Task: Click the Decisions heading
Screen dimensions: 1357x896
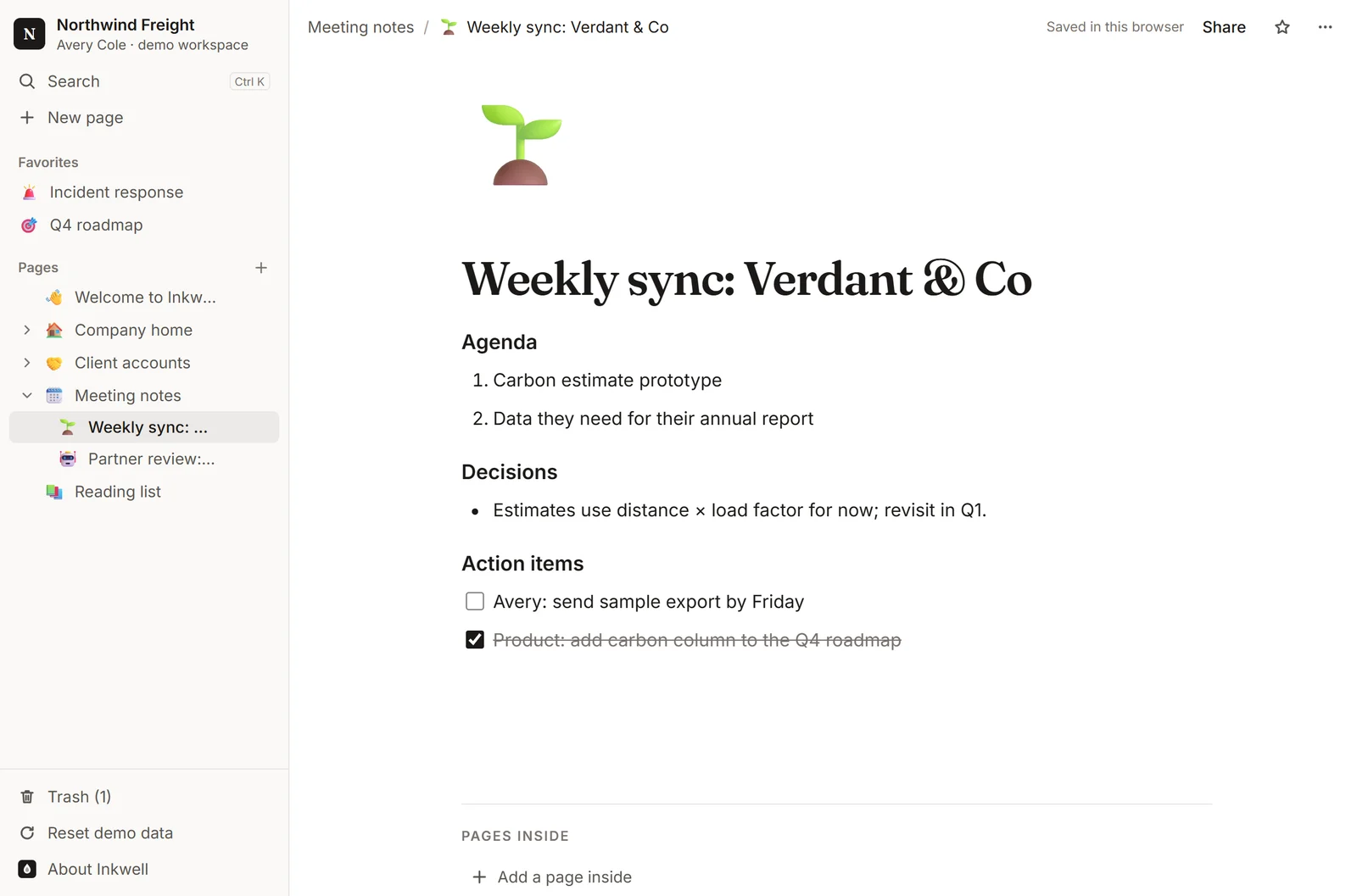Action: tap(510, 472)
